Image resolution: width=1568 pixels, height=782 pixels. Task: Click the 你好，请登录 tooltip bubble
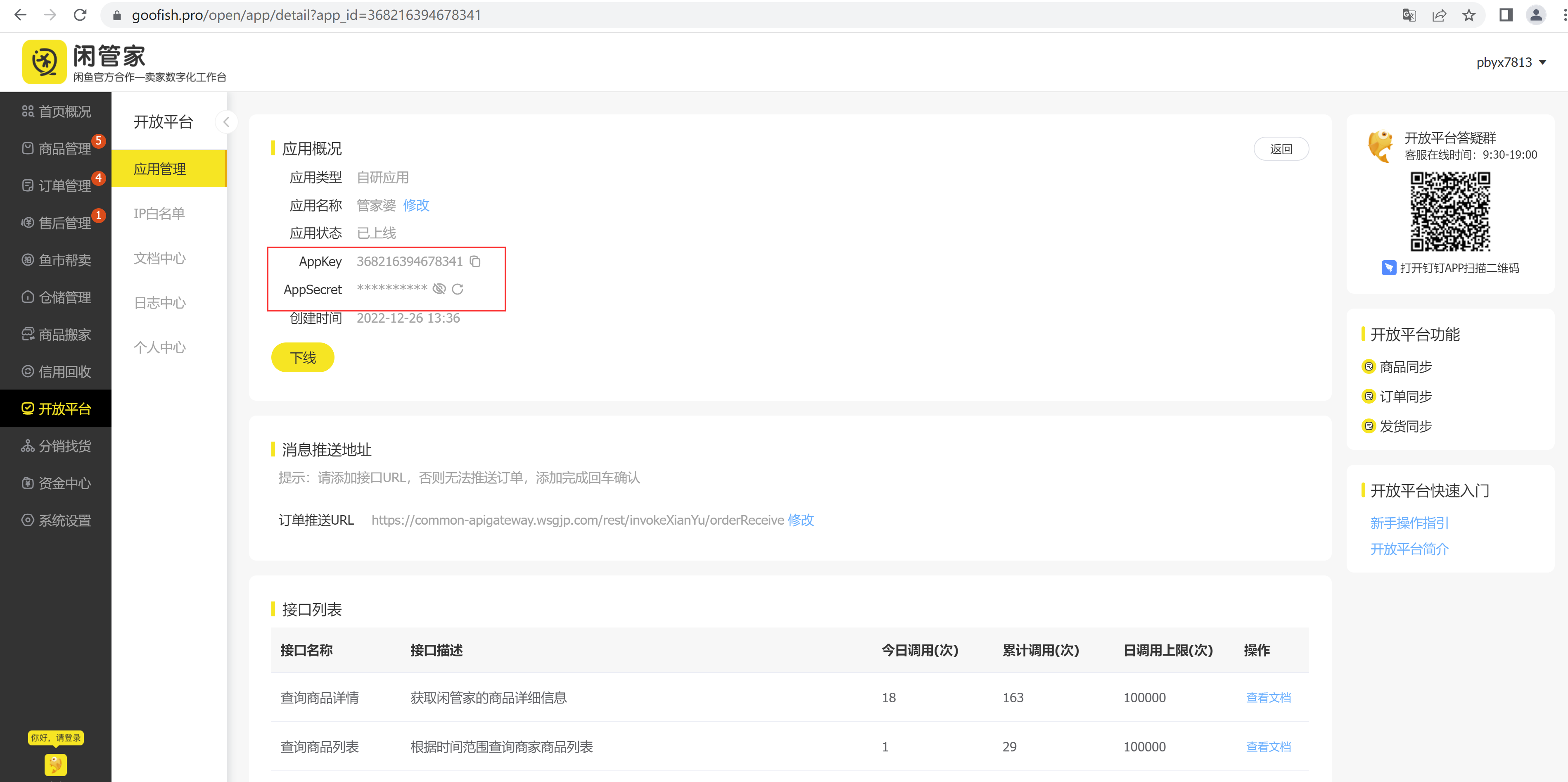pyautogui.click(x=55, y=737)
